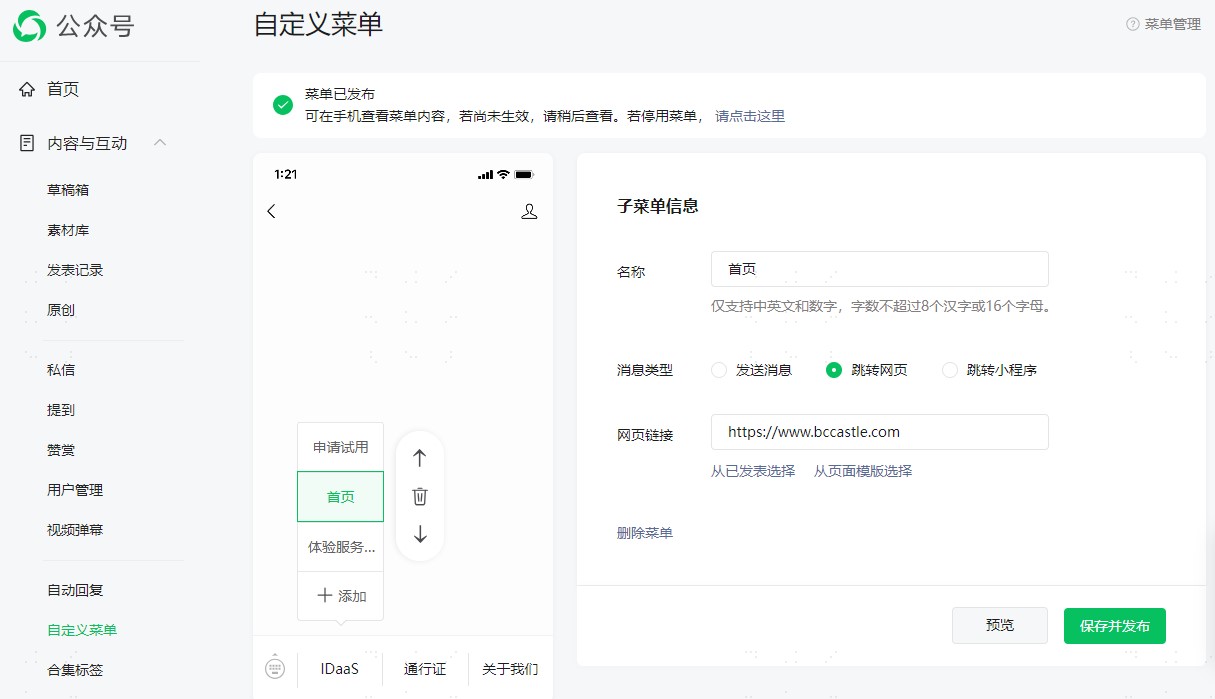Open 原创 in the sidebar
1215x699 pixels.
pyautogui.click(x=61, y=310)
